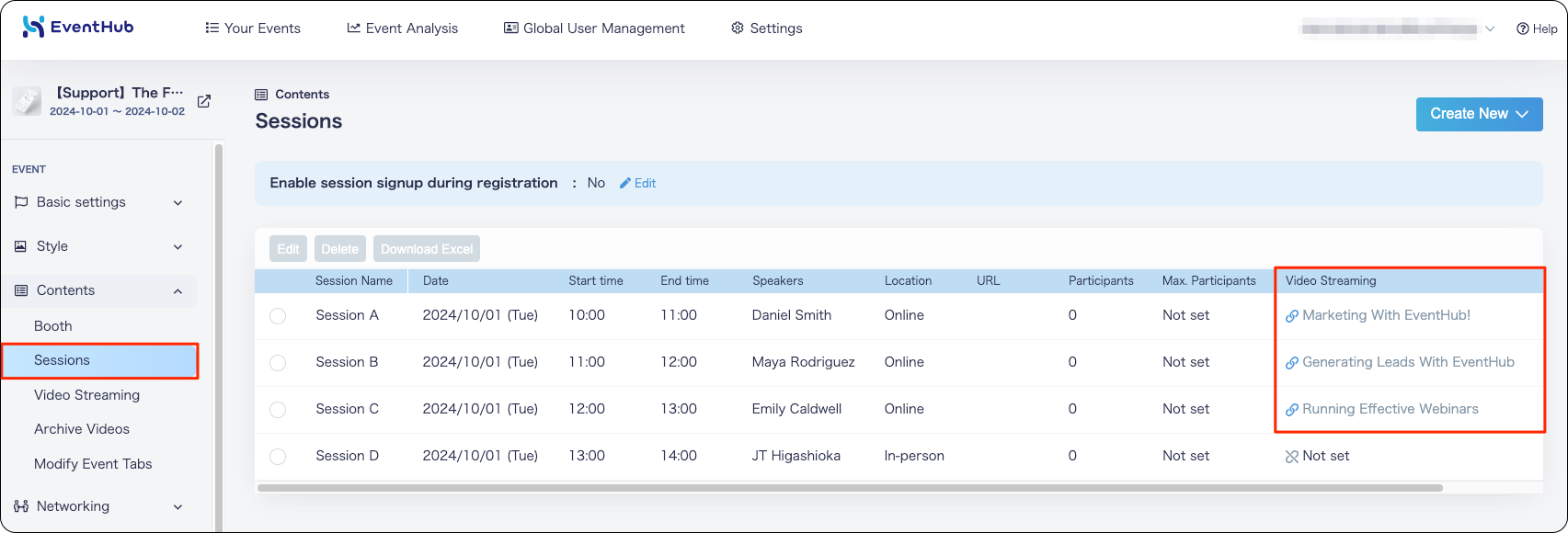Click the Networking icon in sidebar
Viewport: 1568px width, 533px height.
point(21,506)
